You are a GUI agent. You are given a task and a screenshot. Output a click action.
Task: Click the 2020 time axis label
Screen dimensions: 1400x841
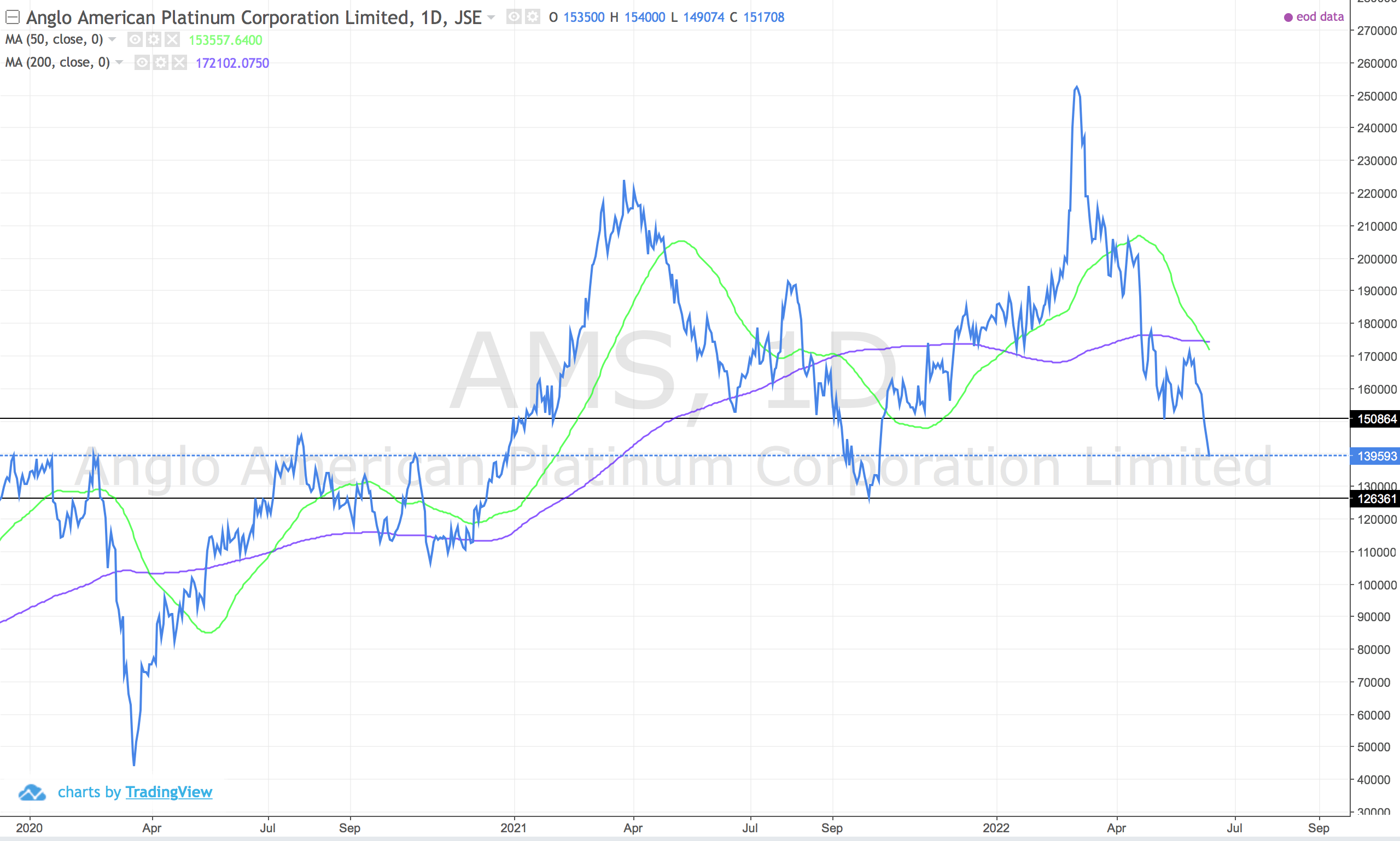(x=29, y=828)
